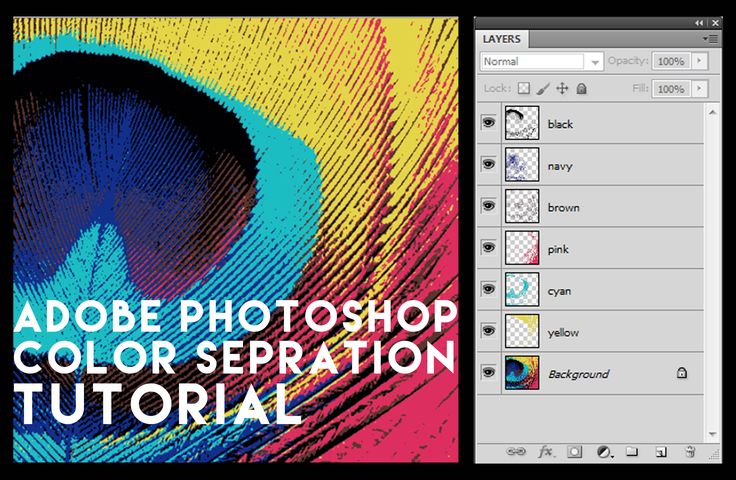Click the 'Background' layer name

[x=579, y=374]
